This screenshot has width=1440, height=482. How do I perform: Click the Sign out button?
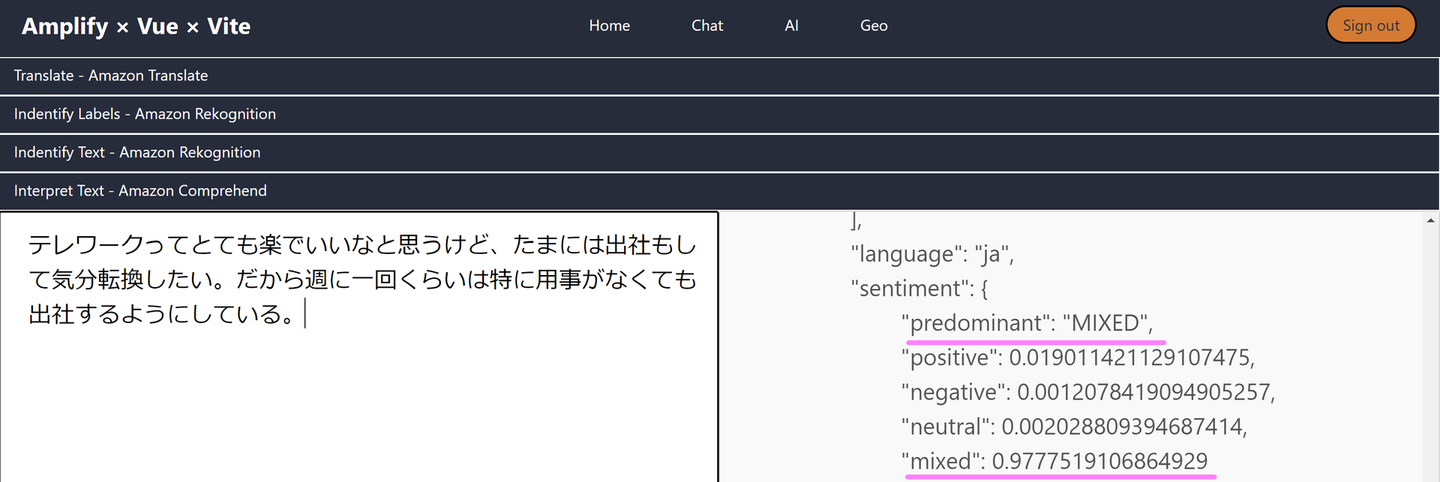pyautogui.click(x=1370, y=26)
